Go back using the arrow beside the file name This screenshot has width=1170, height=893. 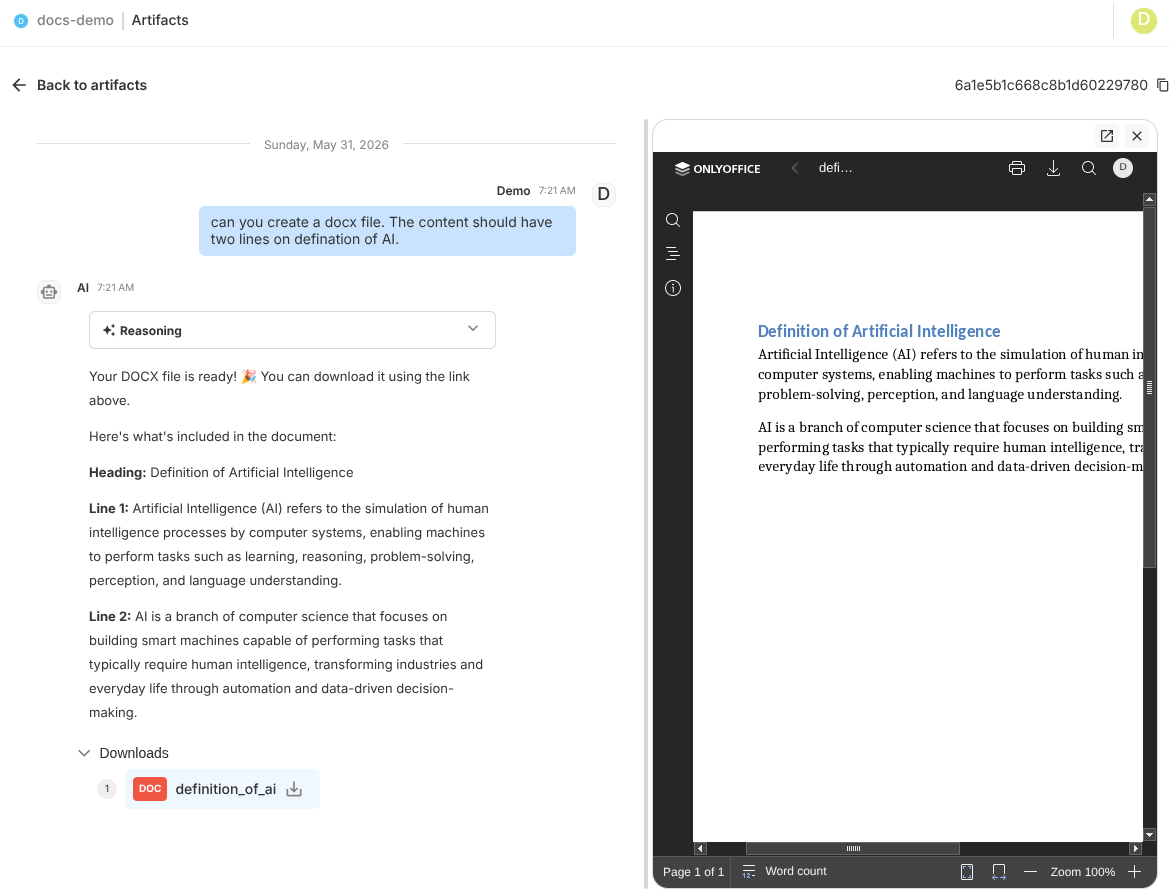pyautogui.click(x=795, y=169)
